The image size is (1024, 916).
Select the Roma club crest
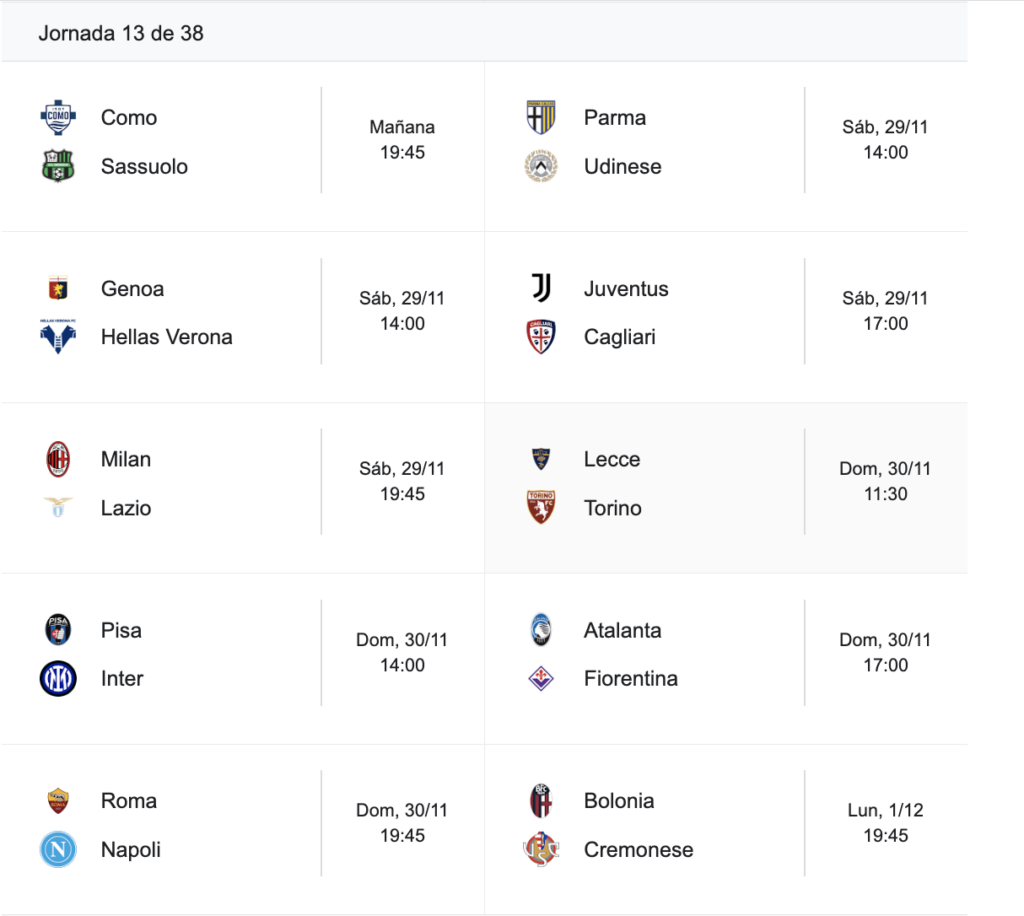pos(58,801)
